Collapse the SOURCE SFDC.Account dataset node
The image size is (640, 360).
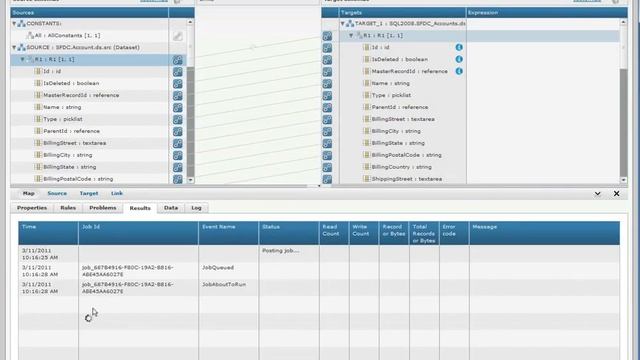click(x=14, y=47)
